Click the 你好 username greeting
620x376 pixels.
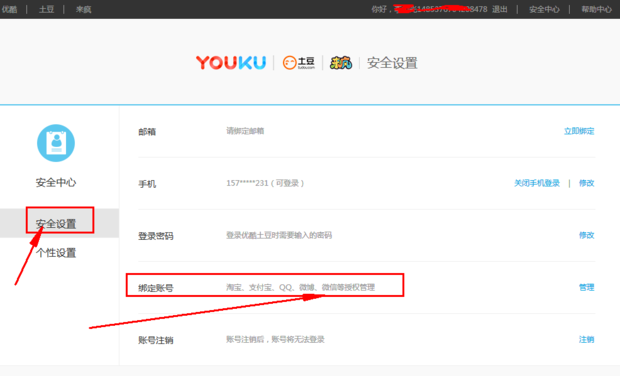(x=429, y=9)
